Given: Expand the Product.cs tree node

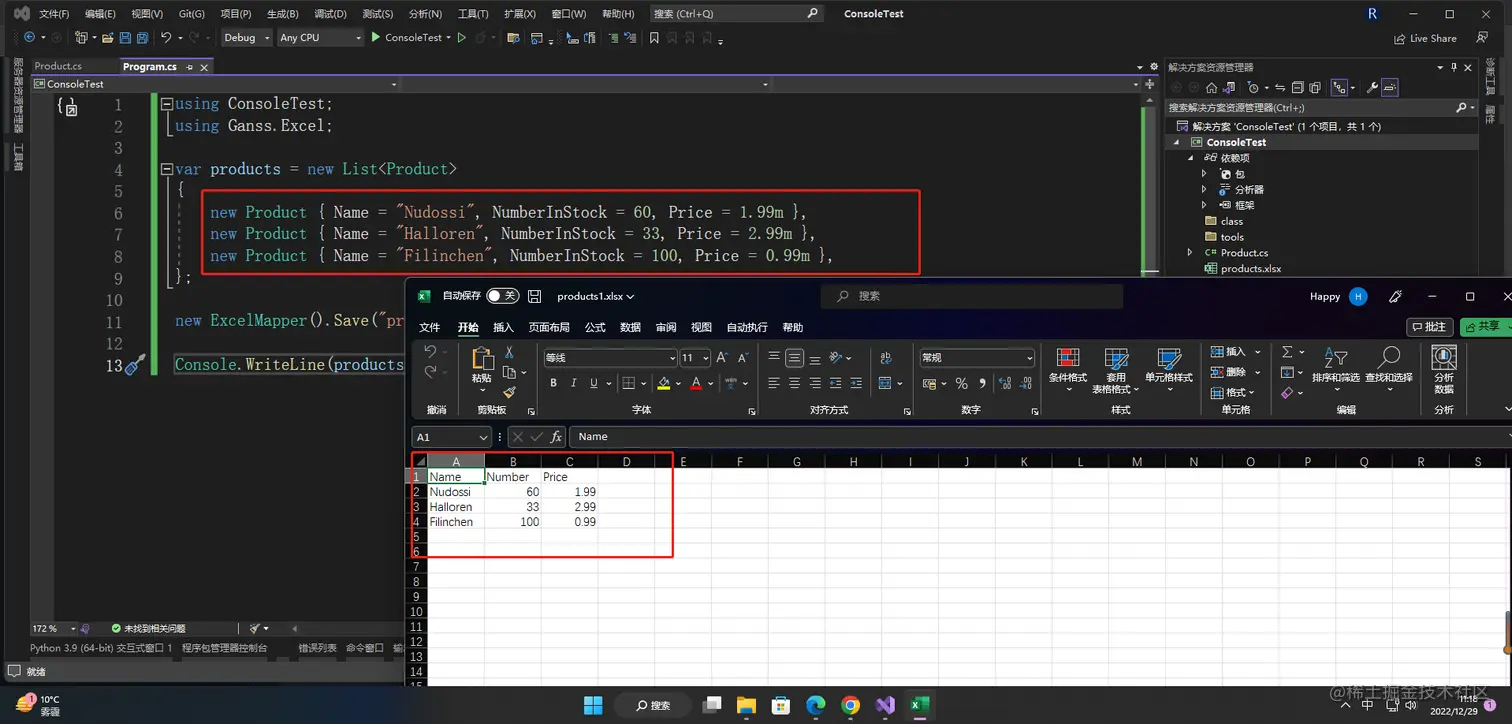Looking at the screenshot, I should pyautogui.click(x=1190, y=253).
